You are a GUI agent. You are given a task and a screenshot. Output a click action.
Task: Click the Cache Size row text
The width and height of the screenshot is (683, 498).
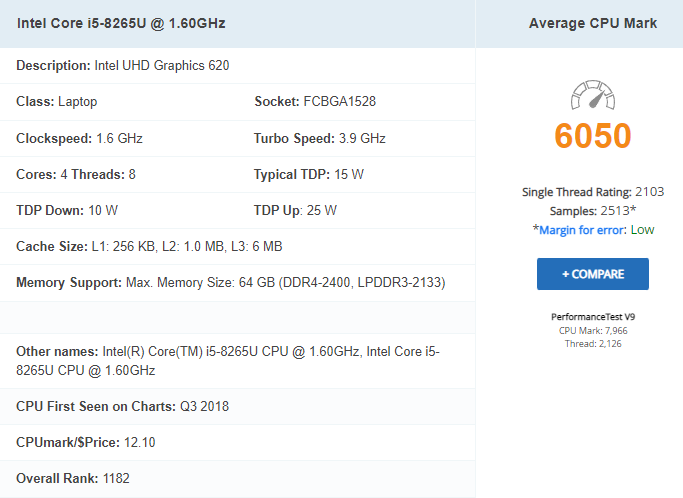(x=149, y=247)
